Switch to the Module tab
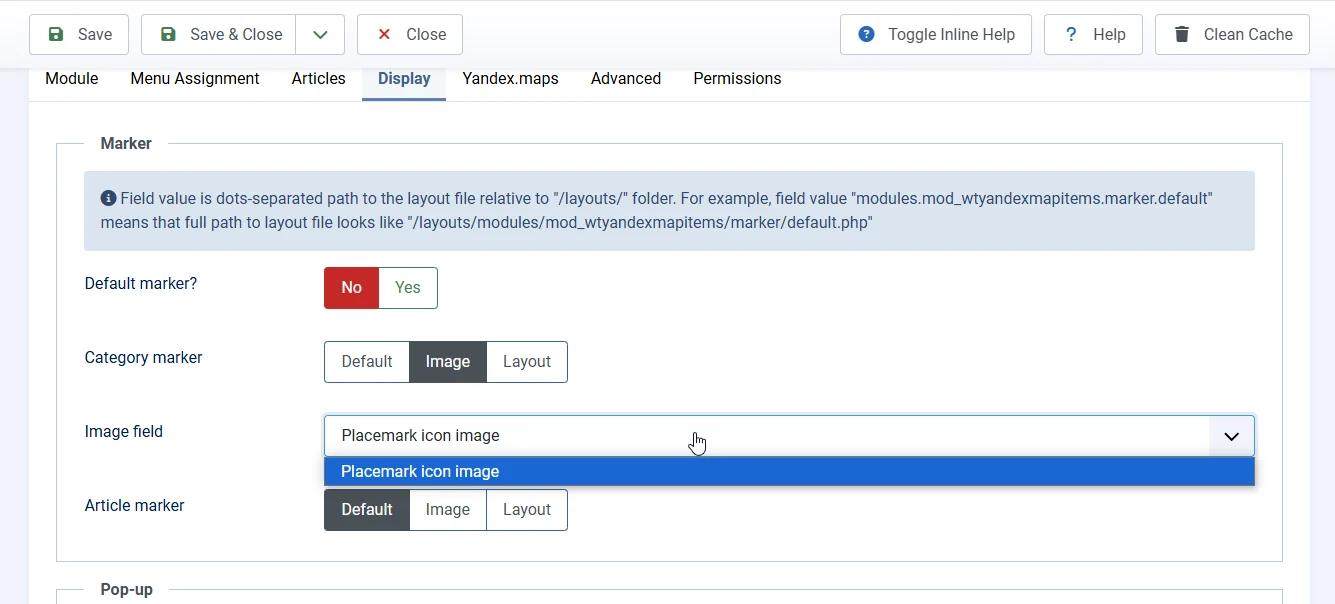The height and width of the screenshot is (604, 1335). click(72, 79)
